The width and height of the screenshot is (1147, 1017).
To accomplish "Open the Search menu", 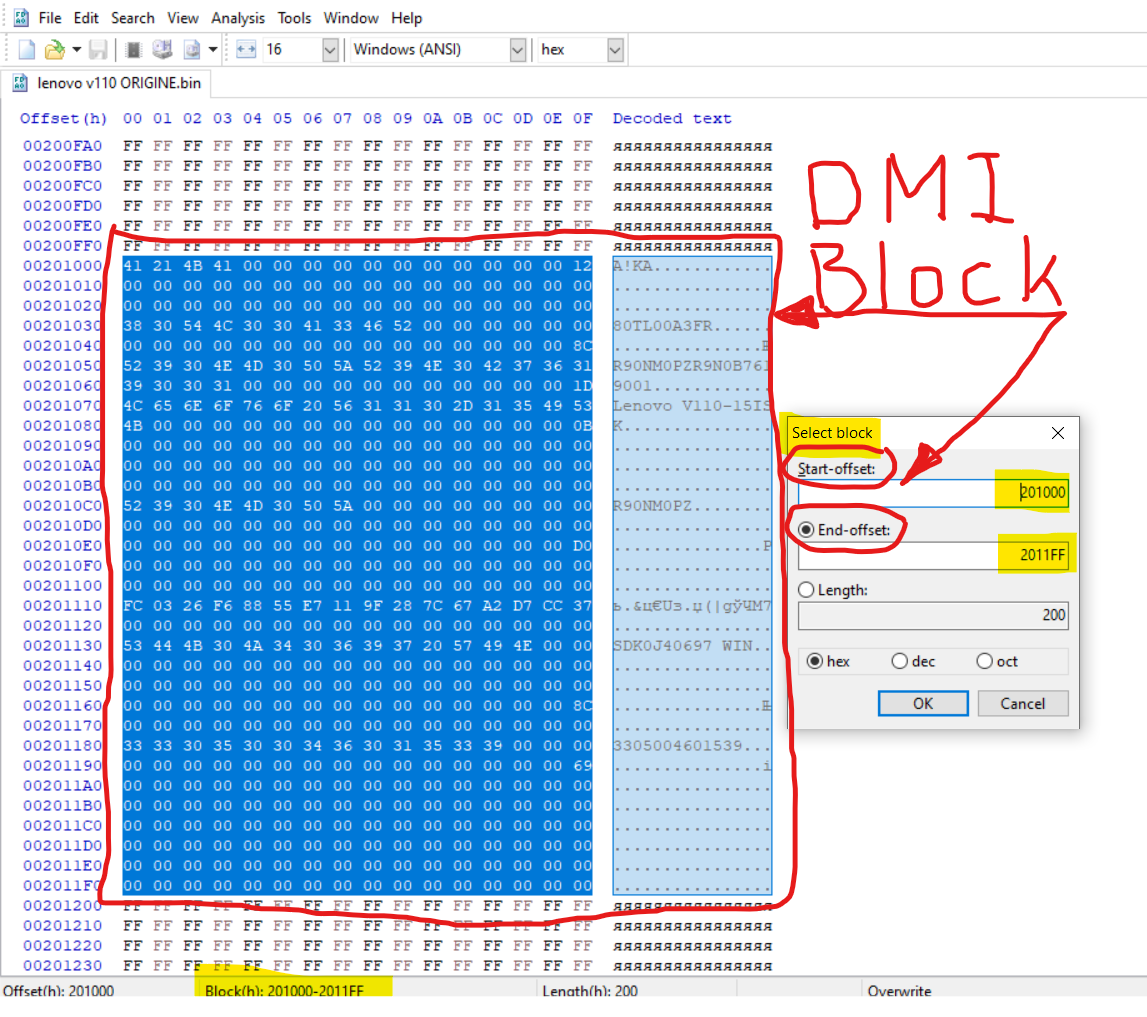I will pyautogui.click(x=132, y=18).
